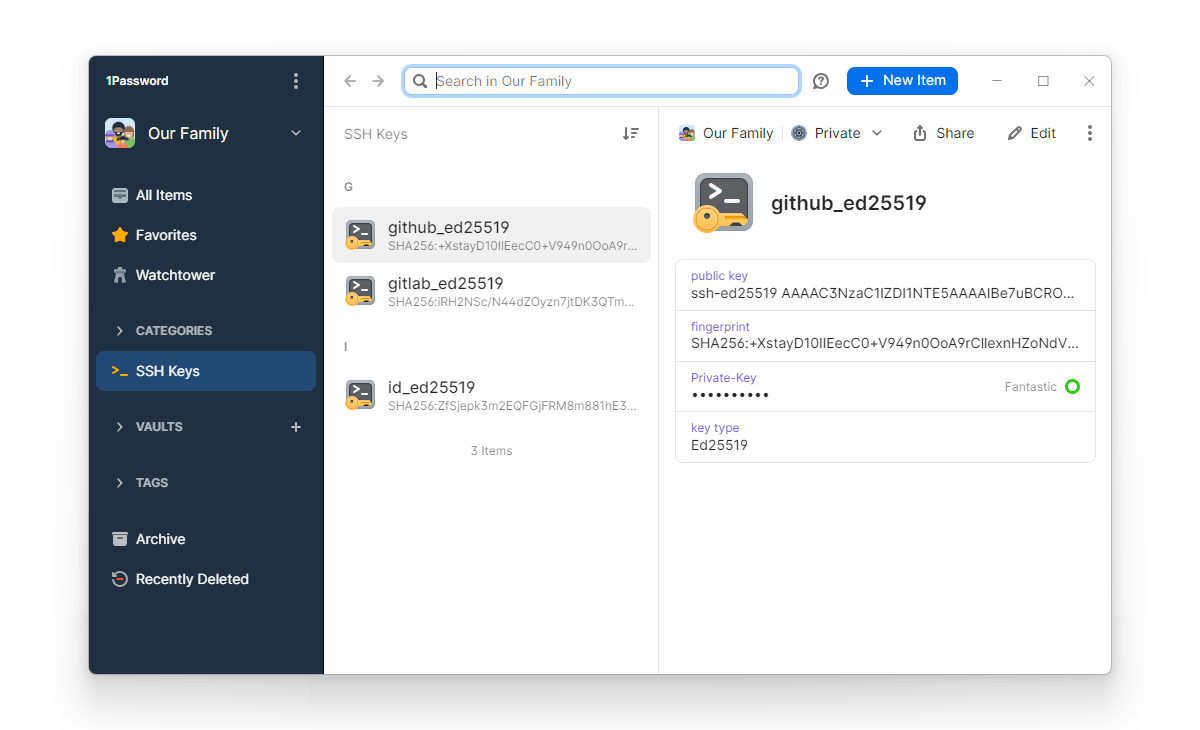Open the item three-dot more menu
The image size is (1200, 730).
pyautogui.click(x=1090, y=133)
